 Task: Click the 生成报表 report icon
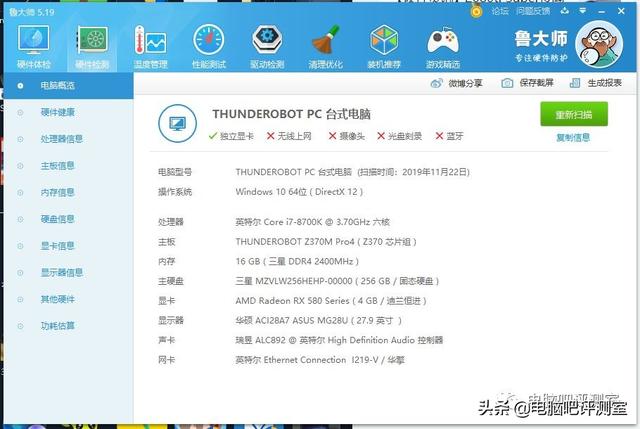pyautogui.click(x=575, y=83)
